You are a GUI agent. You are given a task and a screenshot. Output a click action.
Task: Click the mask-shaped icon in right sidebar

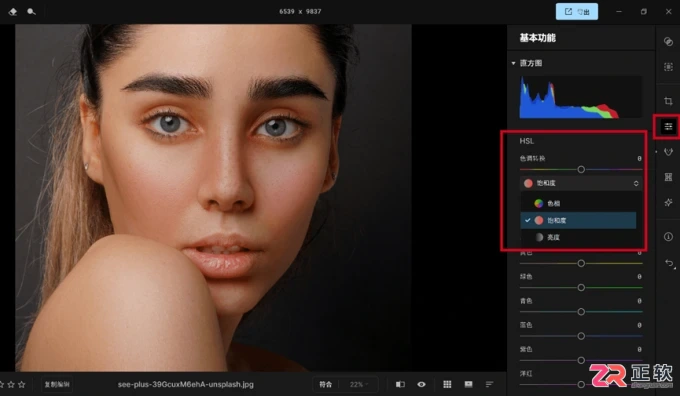(668, 152)
